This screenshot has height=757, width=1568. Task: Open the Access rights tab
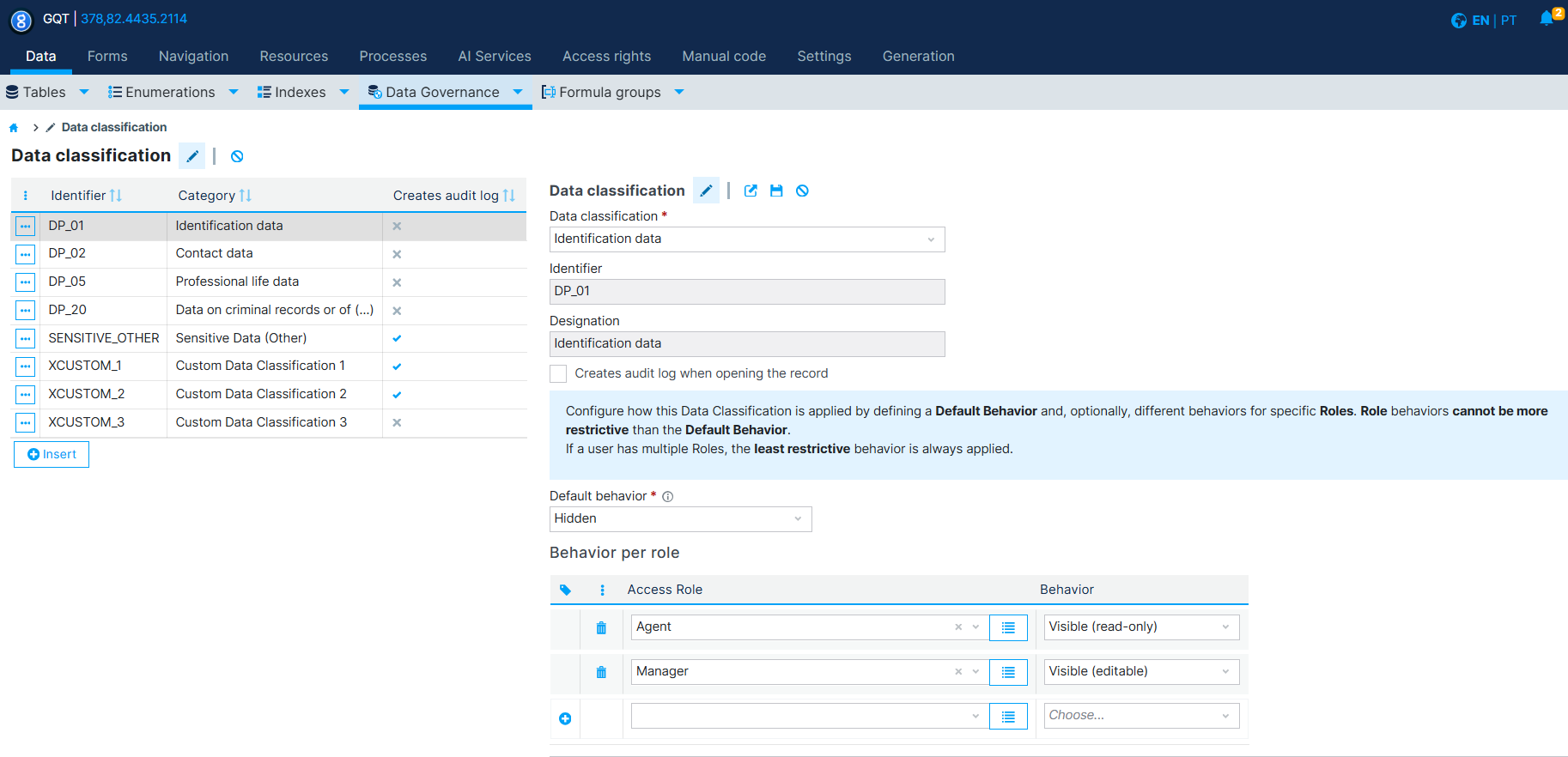606,57
